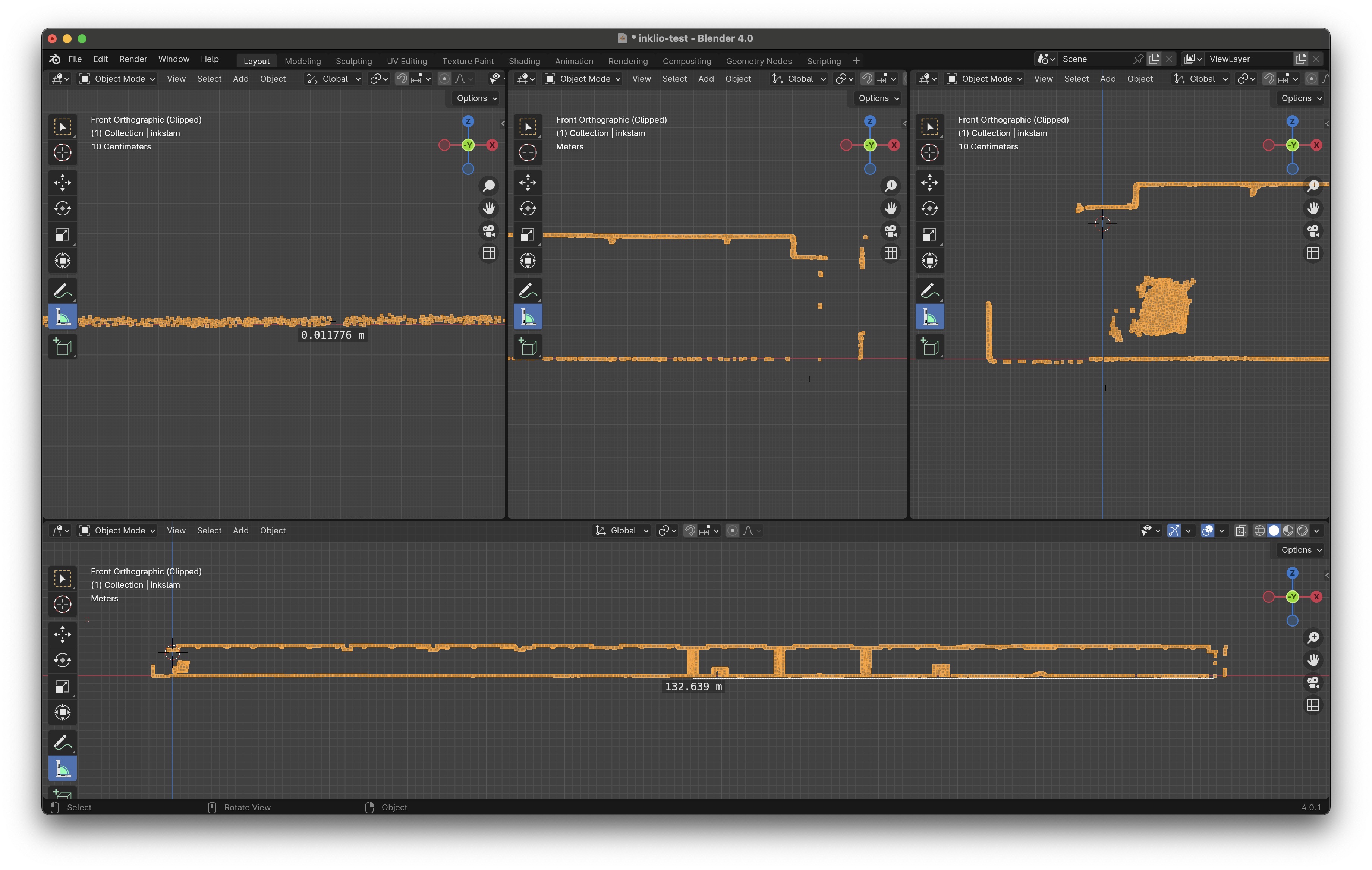Switch orthographic/perspective grid icon in bottom viewport

(x=1313, y=705)
